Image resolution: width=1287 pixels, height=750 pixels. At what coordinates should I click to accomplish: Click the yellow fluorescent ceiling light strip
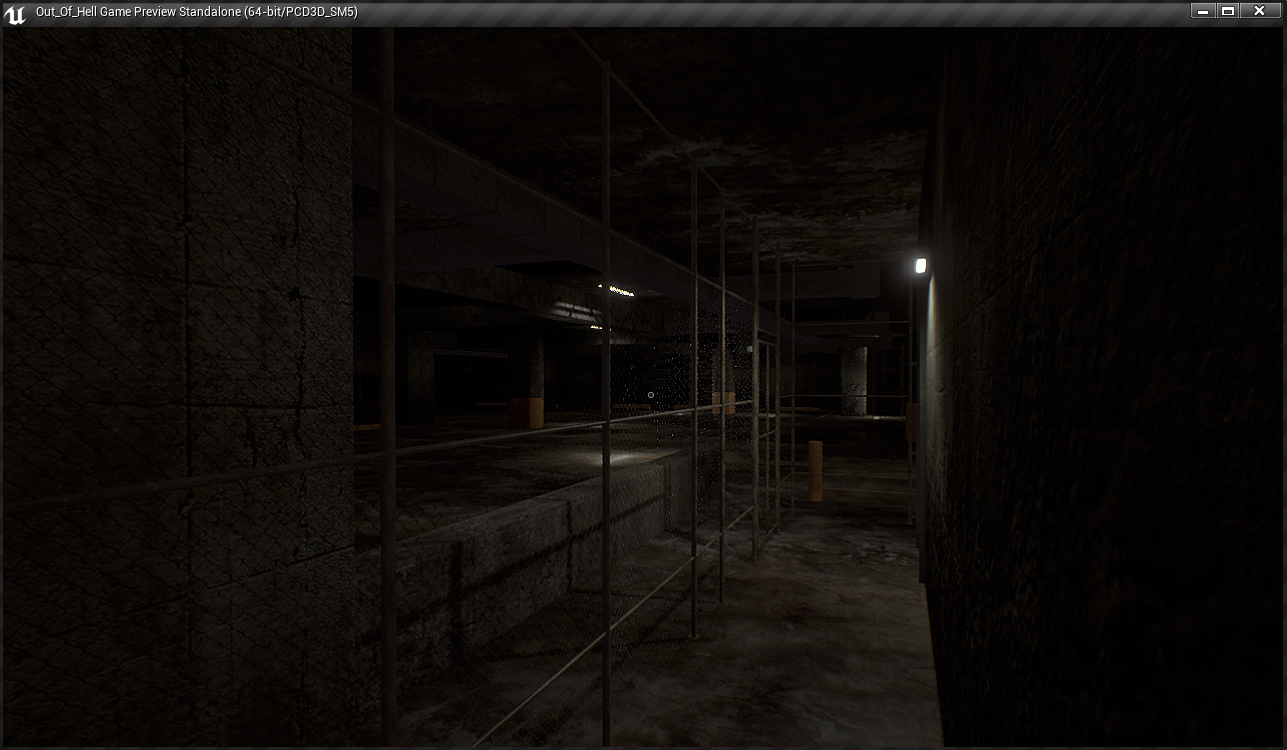point(620,291)
